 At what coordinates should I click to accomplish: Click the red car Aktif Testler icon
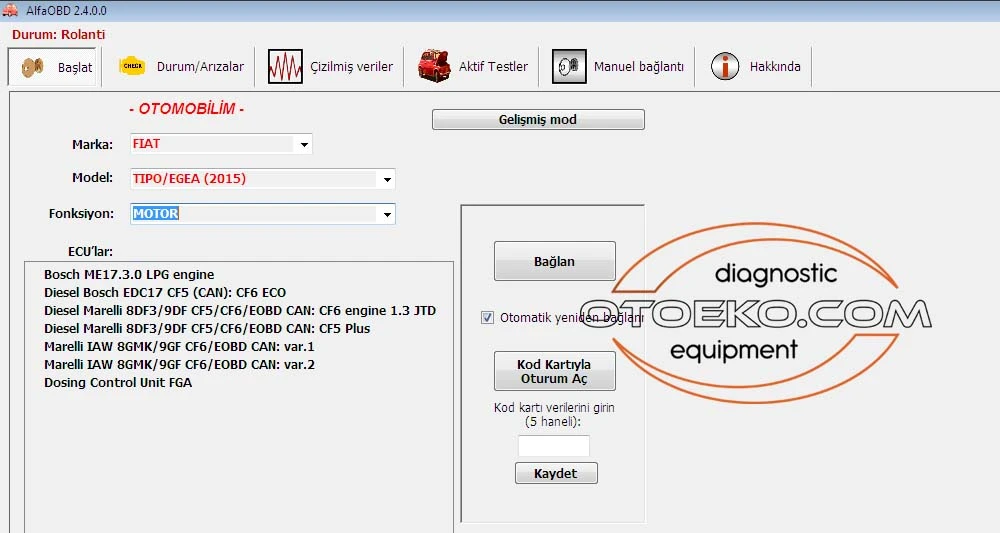tap(434, 66)
